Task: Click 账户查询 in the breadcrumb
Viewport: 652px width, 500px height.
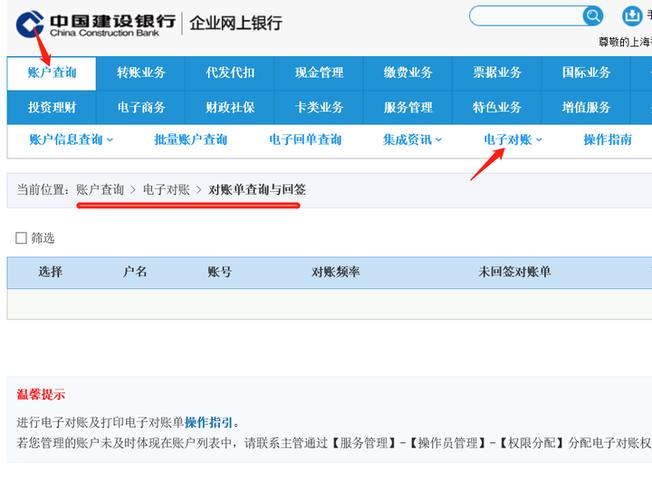Action: 100,190
